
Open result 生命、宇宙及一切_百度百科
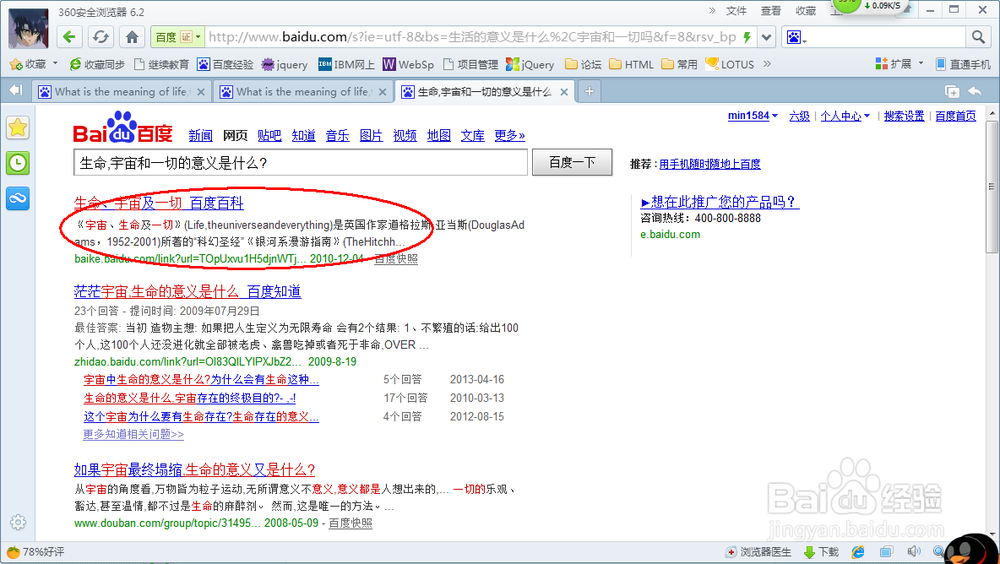click(x=159, y=203)
